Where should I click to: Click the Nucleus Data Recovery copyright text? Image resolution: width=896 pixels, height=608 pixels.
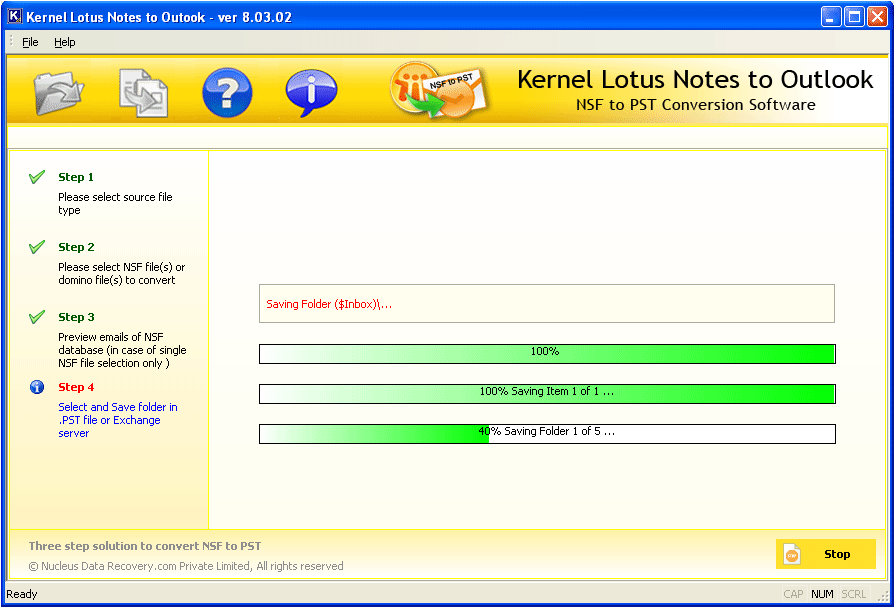point(186,566)
